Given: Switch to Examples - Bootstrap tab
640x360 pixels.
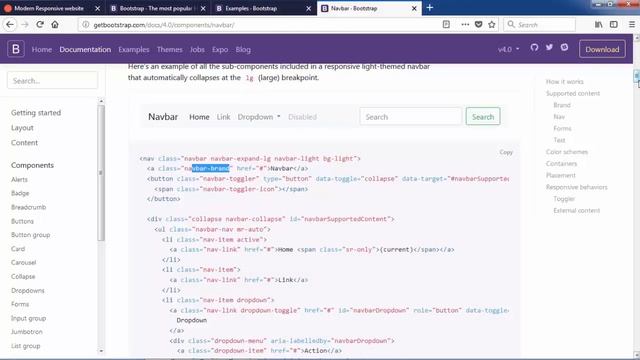Looking at the screenshot, I should (x=251, y=8).
